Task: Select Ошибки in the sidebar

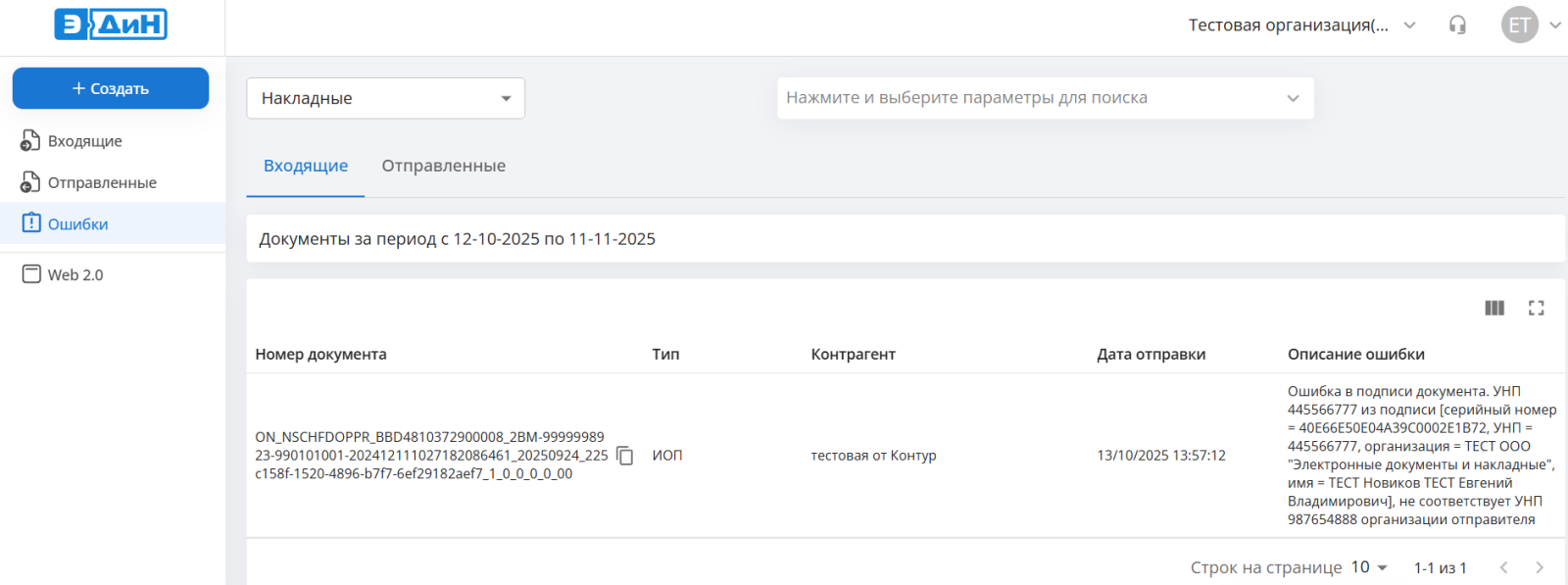Action: click(77, 224)
